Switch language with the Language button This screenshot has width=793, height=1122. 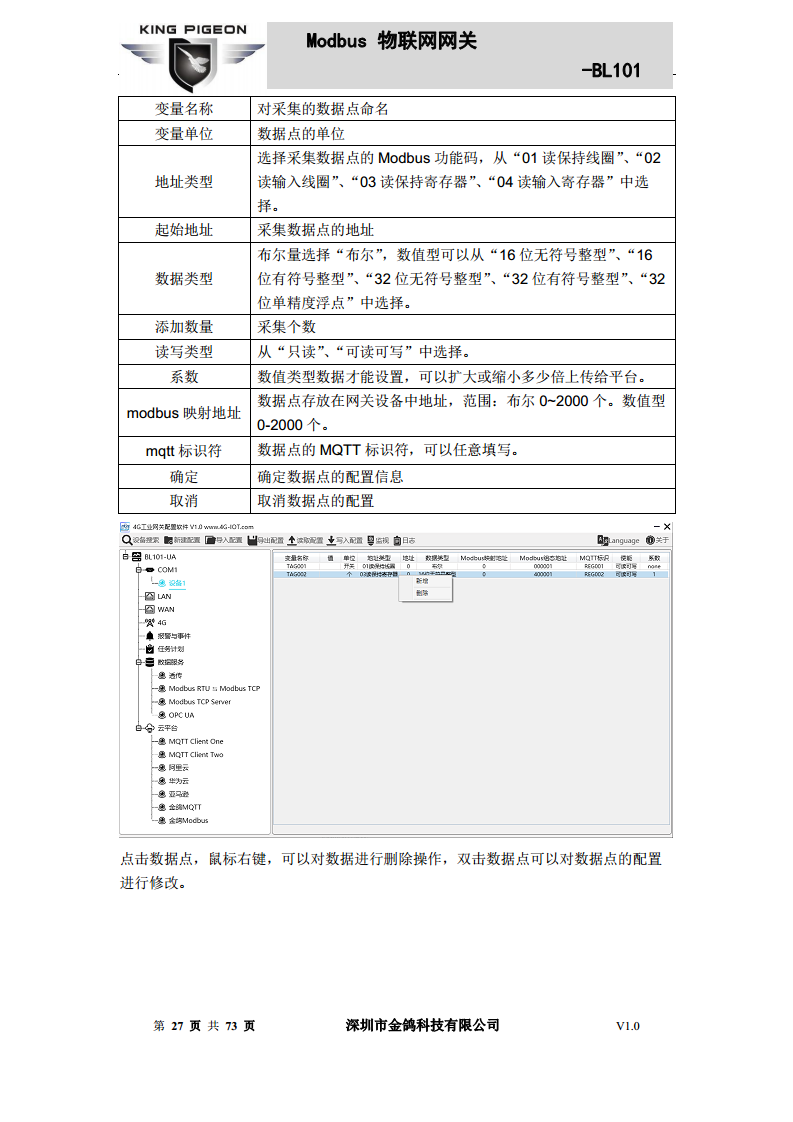coord(618,540)
